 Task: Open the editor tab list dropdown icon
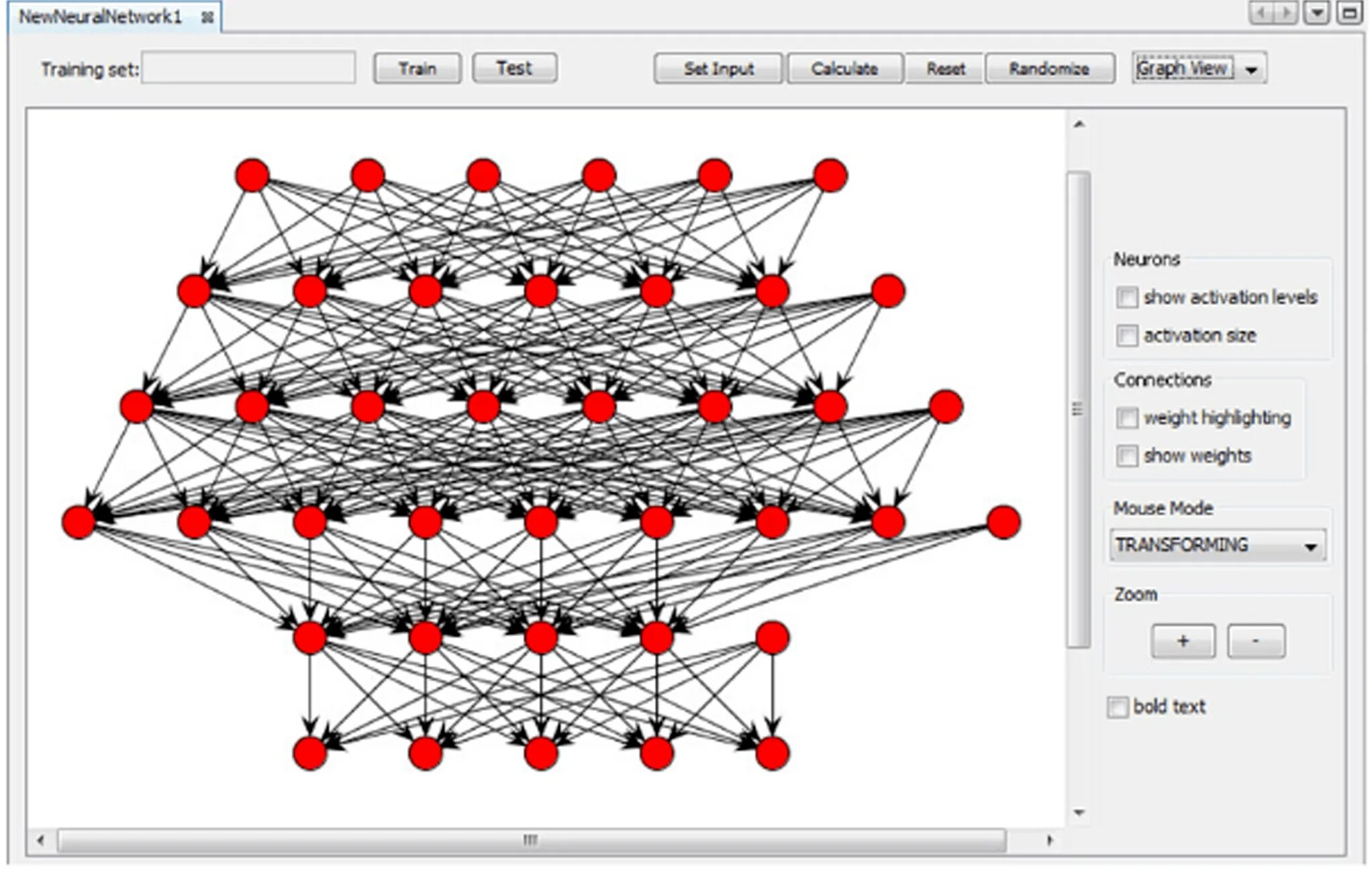(1316, 13)
